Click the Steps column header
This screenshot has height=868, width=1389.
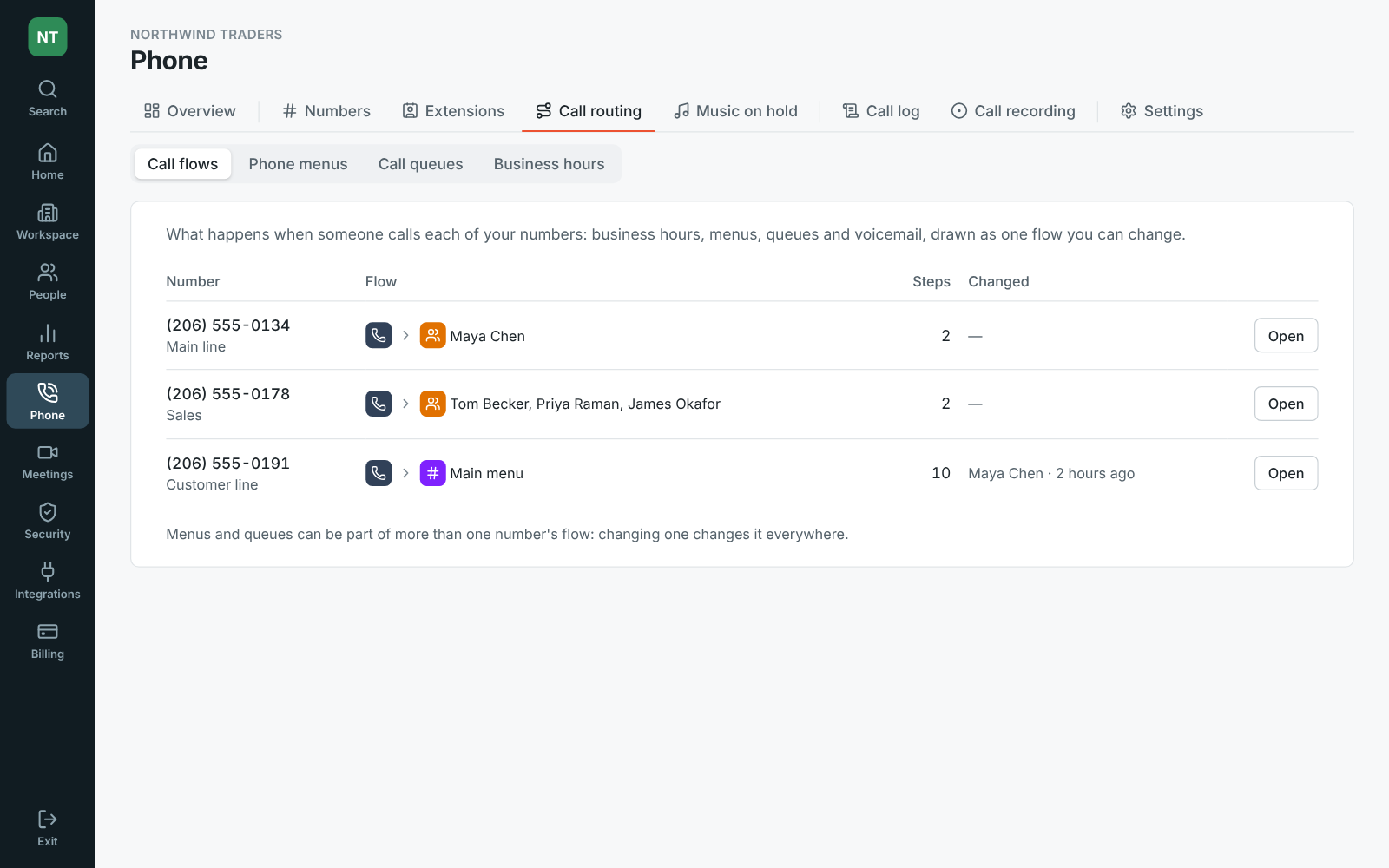(931, 281)
